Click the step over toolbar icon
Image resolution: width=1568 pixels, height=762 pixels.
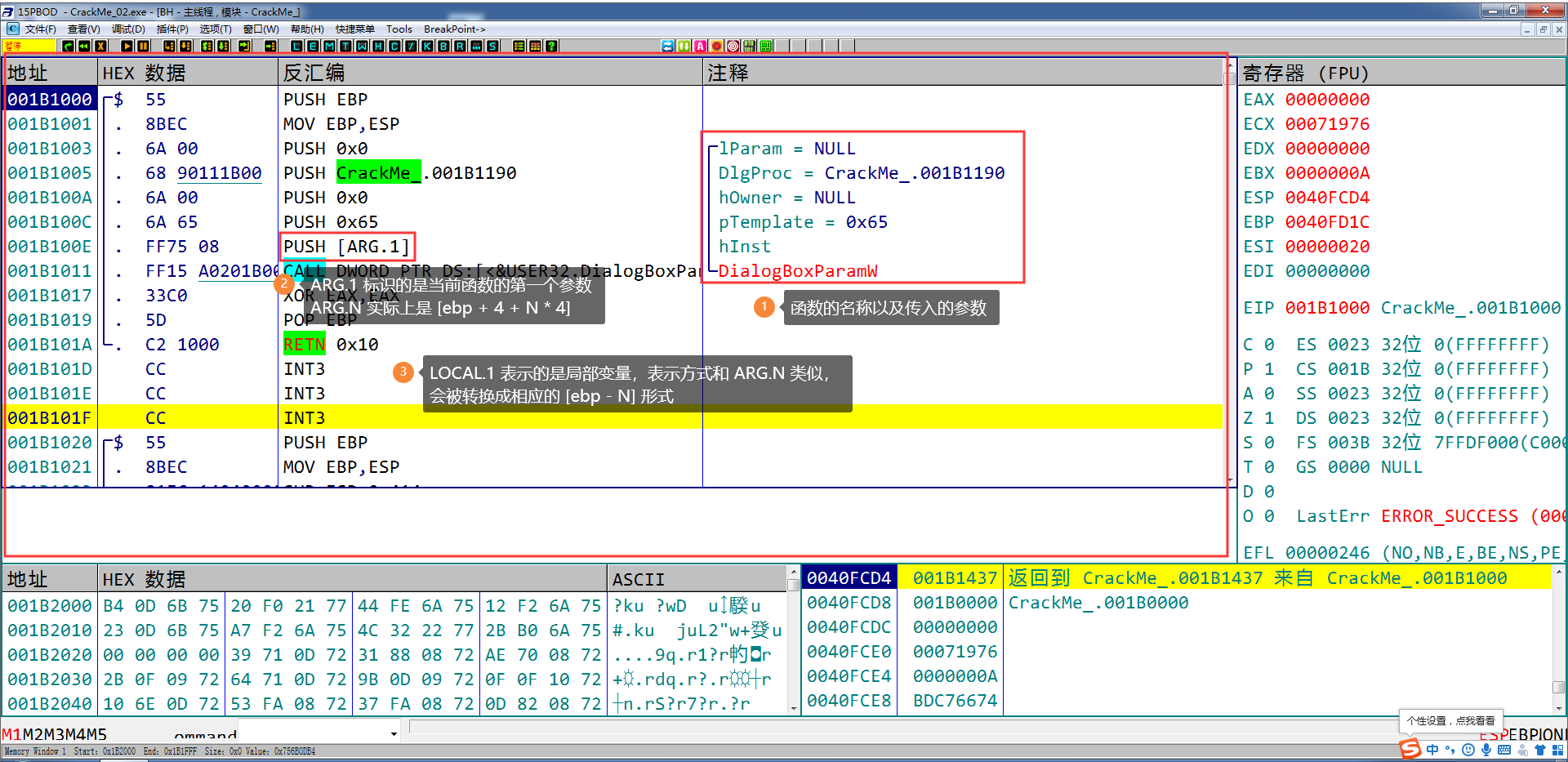tap(185, 46)
